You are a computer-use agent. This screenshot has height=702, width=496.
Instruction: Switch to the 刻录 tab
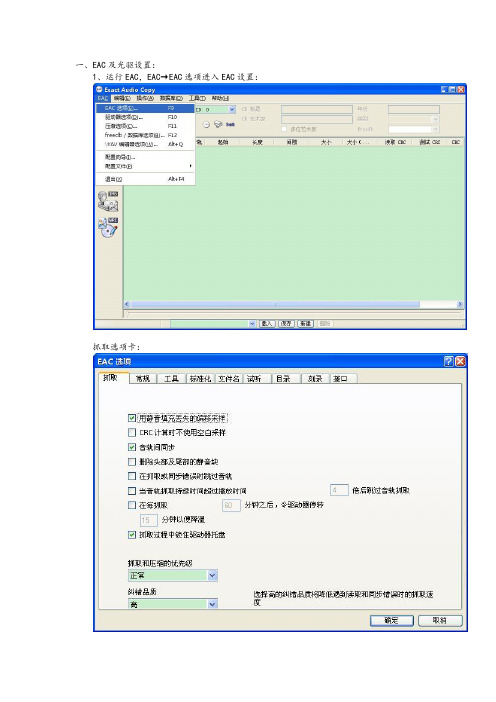(x=315, y=379)
